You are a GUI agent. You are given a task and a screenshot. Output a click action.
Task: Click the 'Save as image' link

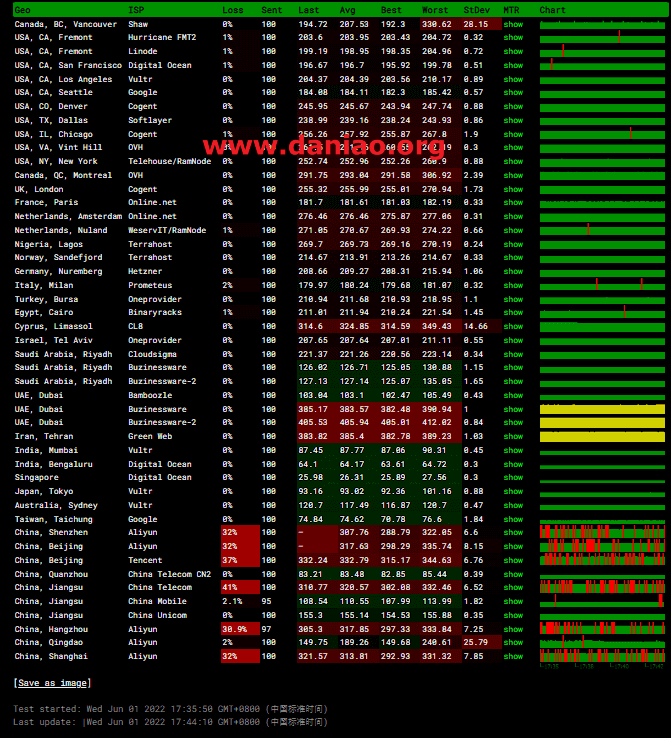pos(52,683)
